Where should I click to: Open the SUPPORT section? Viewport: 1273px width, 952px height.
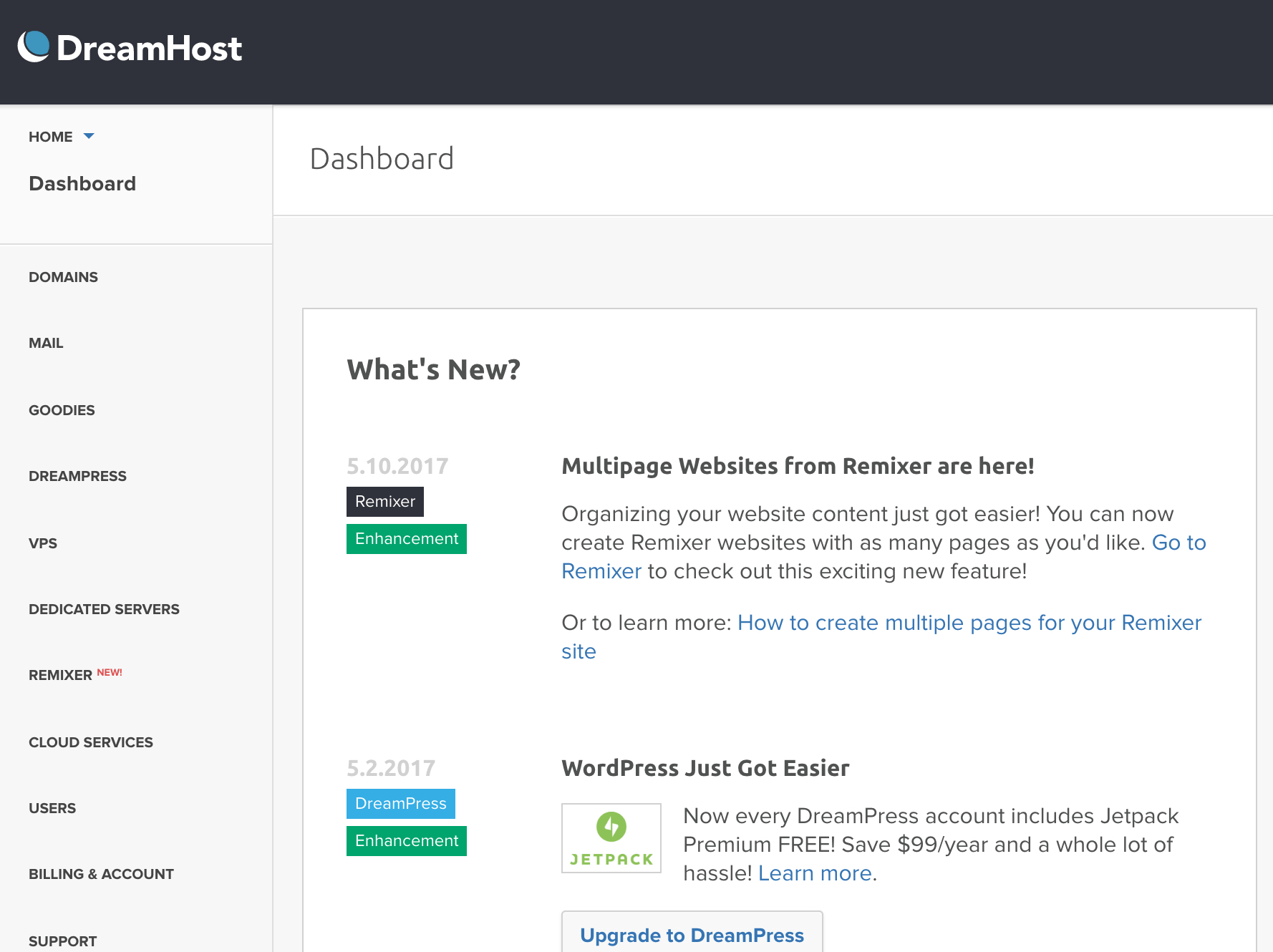tap(62, 941)
